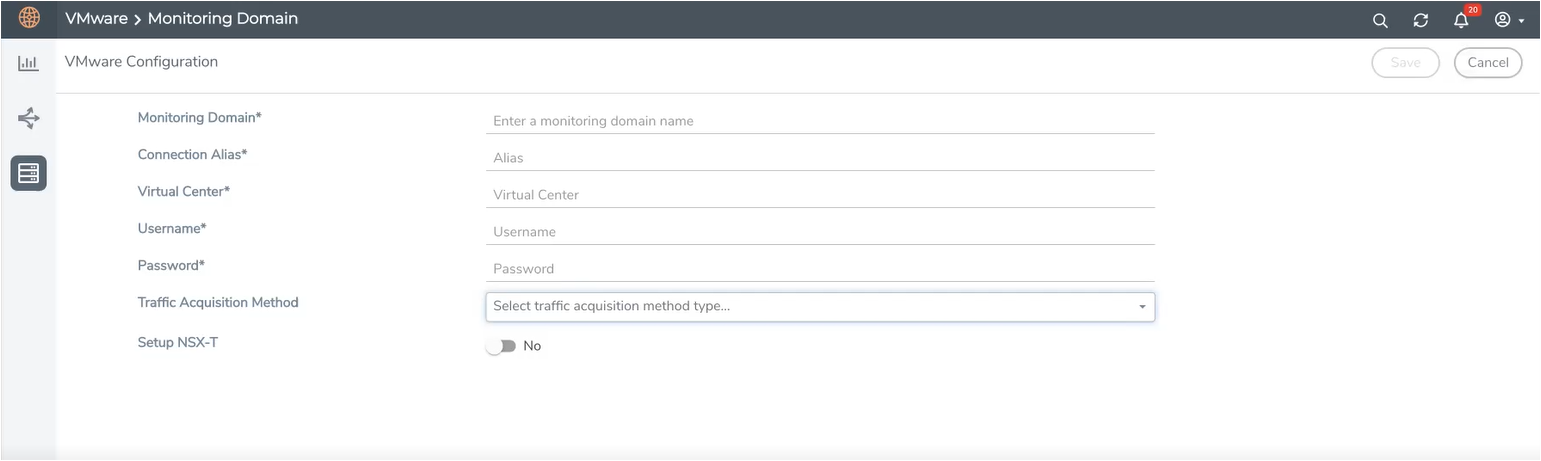
Task: Open the user account profile icon
Action: click(1502, 19)
